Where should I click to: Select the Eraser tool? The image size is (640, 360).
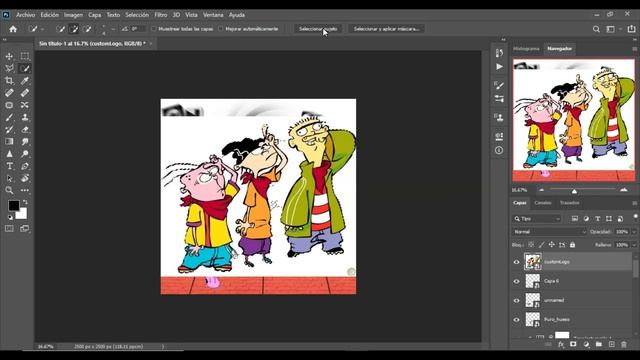click(24, 129)
